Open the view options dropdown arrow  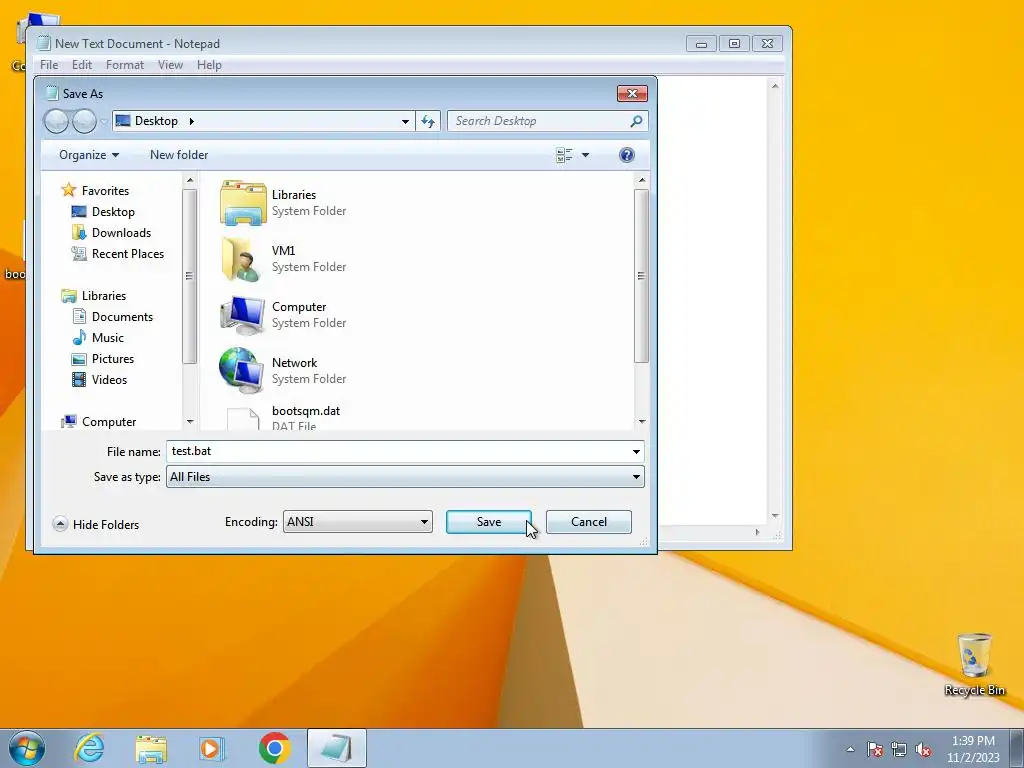pyautogui.click(x=585, y=155)
